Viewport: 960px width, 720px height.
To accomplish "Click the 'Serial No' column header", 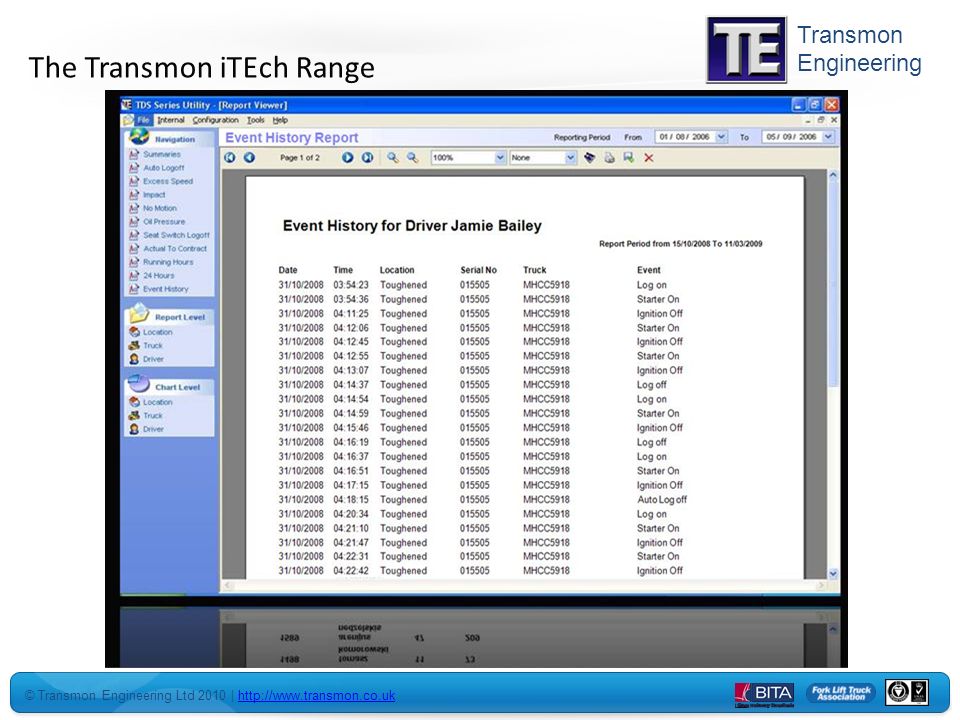I will [478, 270].
